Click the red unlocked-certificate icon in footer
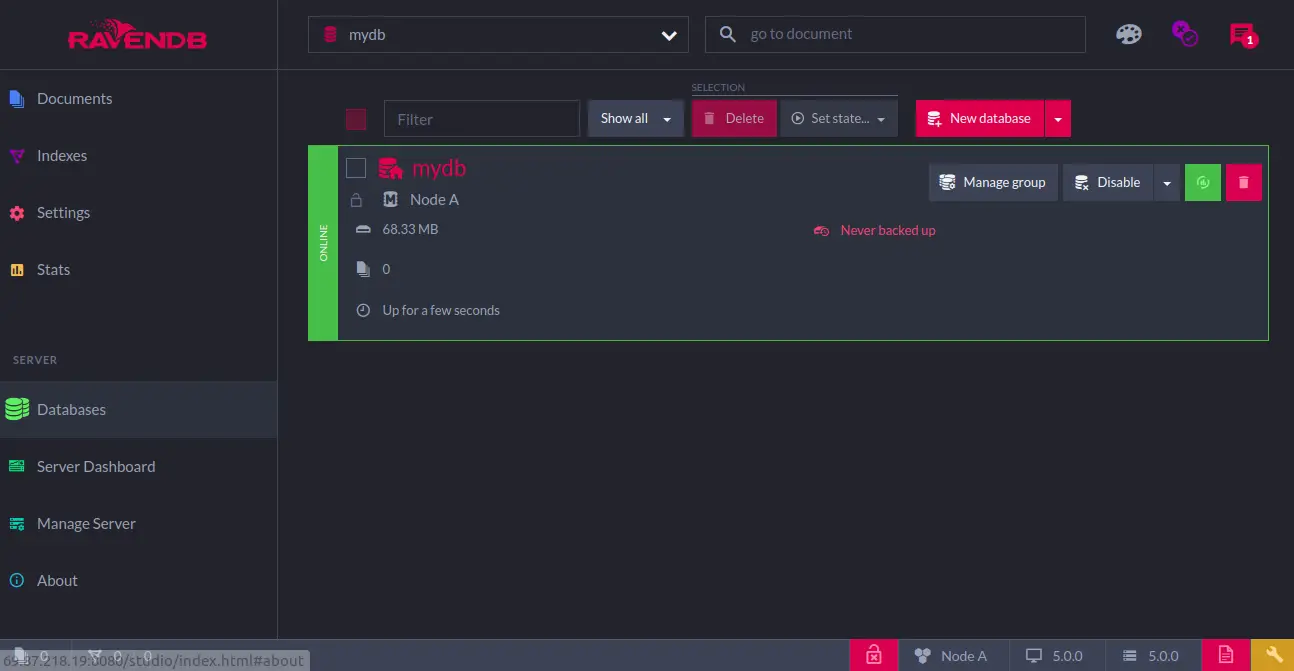This screenshot has height=671, width=1294. [x=874, y=656]
